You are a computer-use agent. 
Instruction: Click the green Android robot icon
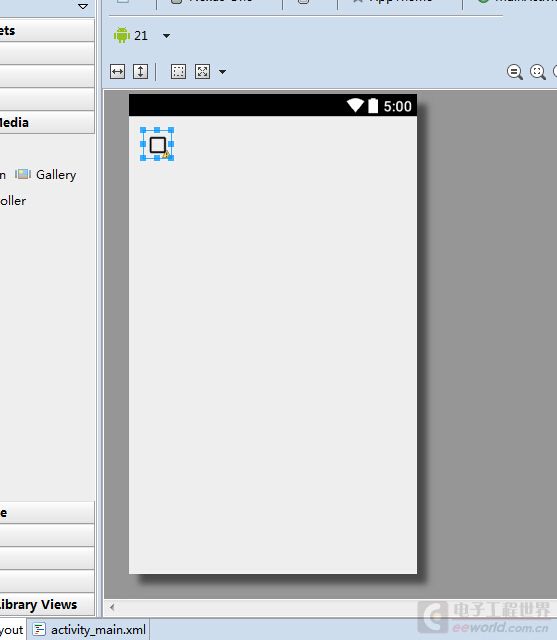(122, 36)
